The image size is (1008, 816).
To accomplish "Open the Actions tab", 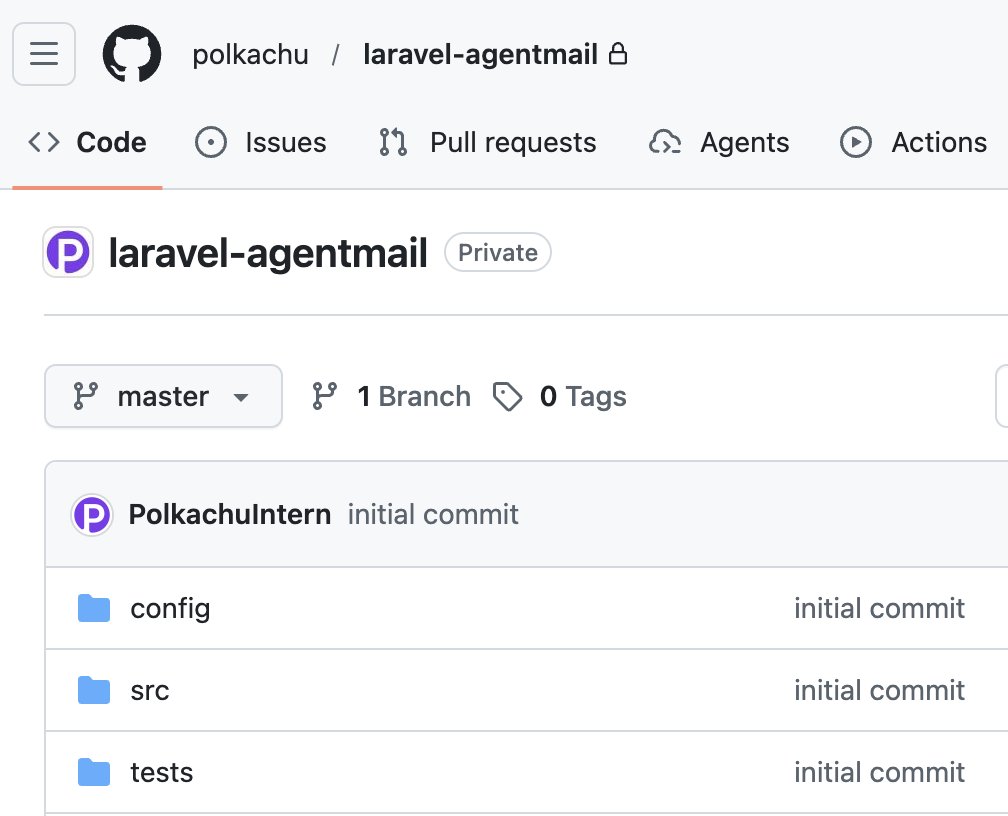I will click(x=914, y=143).
